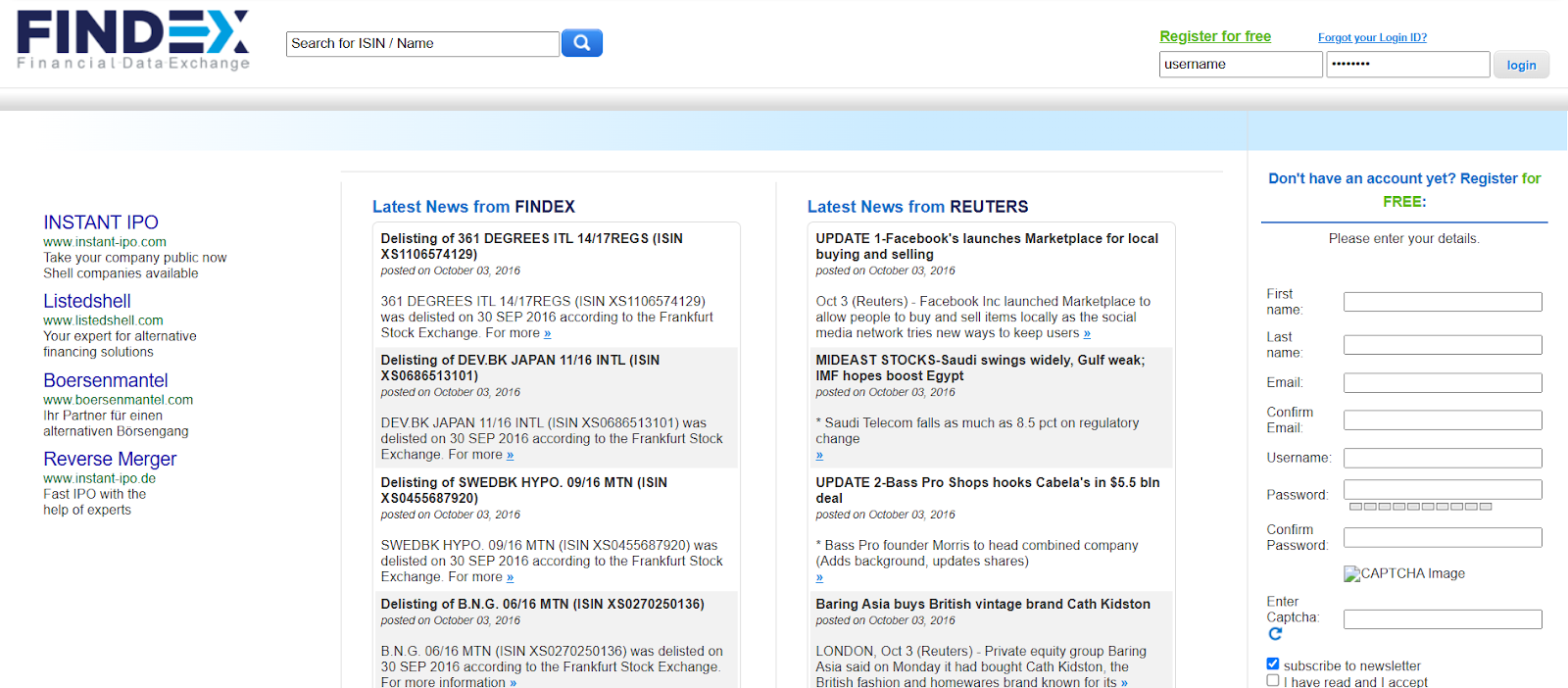1568x688 pixels.
Task: Click the username login field
Action: [x=1240, y=65]
